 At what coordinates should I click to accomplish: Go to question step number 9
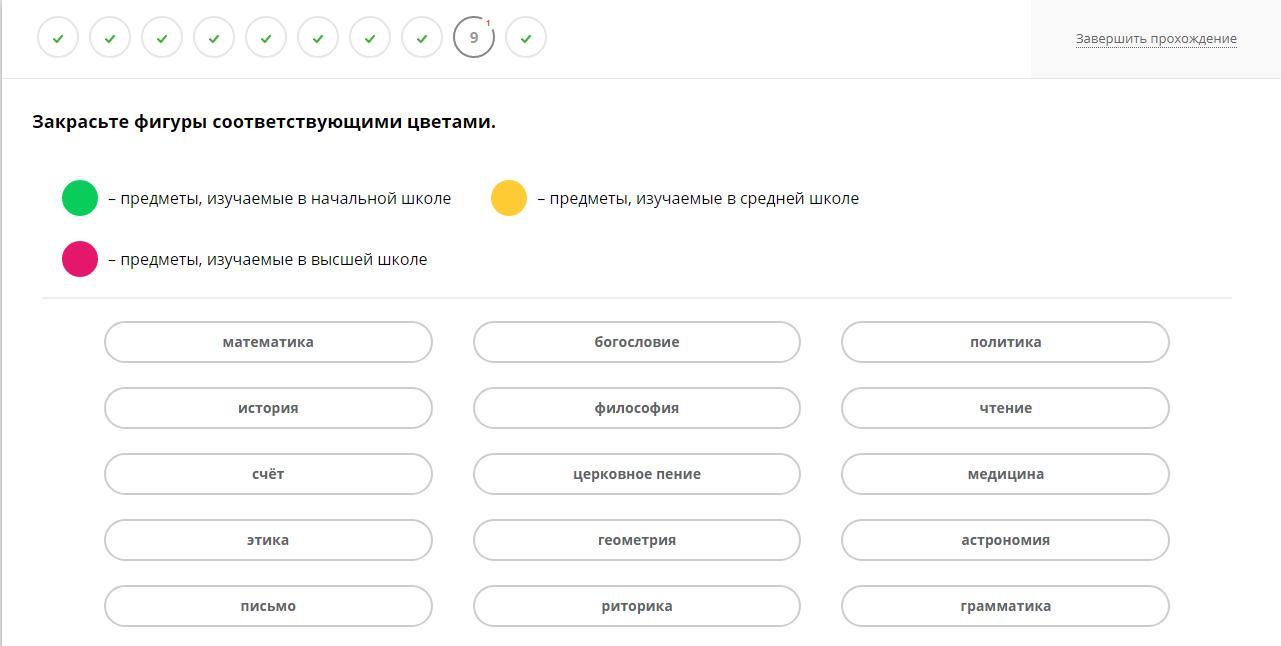click(474, 38)
